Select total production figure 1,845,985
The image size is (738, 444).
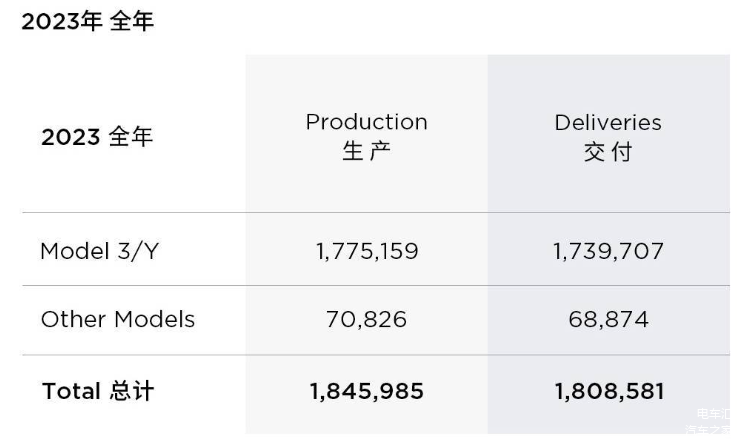367,391
